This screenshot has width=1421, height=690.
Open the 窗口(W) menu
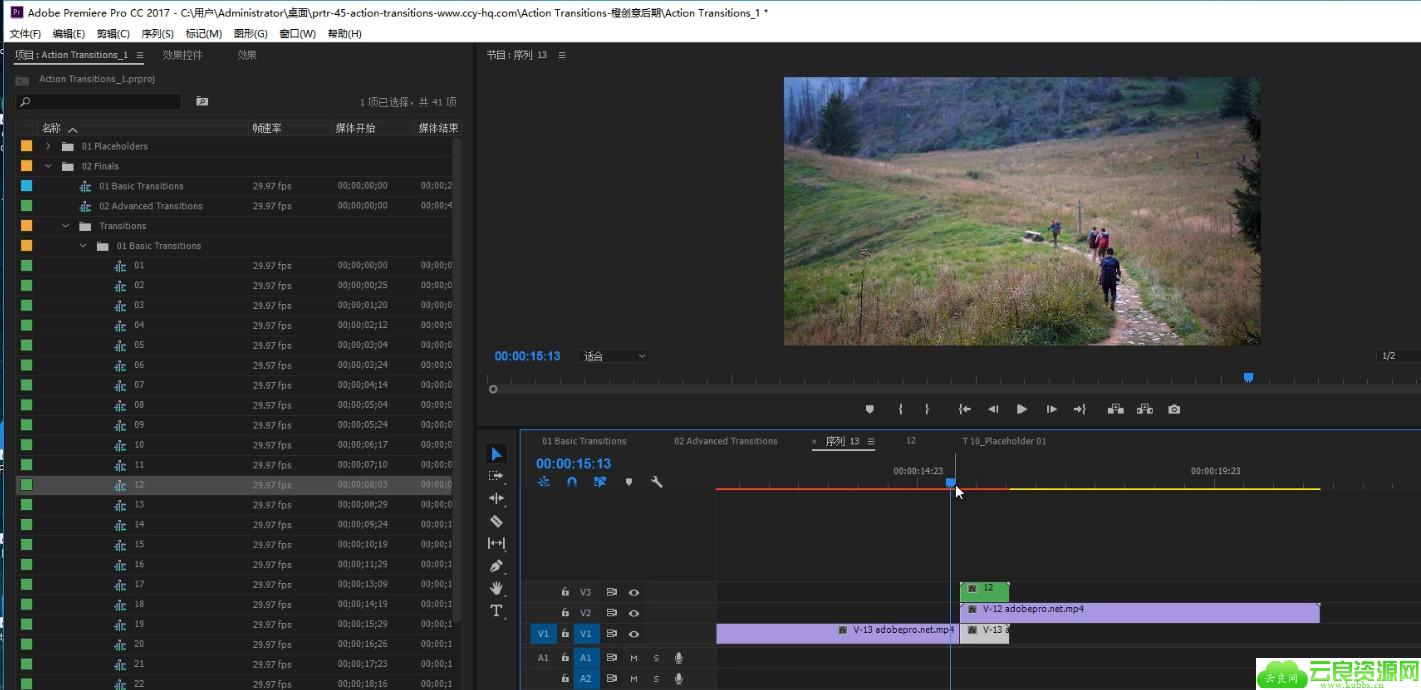click(x=297, y=34)
